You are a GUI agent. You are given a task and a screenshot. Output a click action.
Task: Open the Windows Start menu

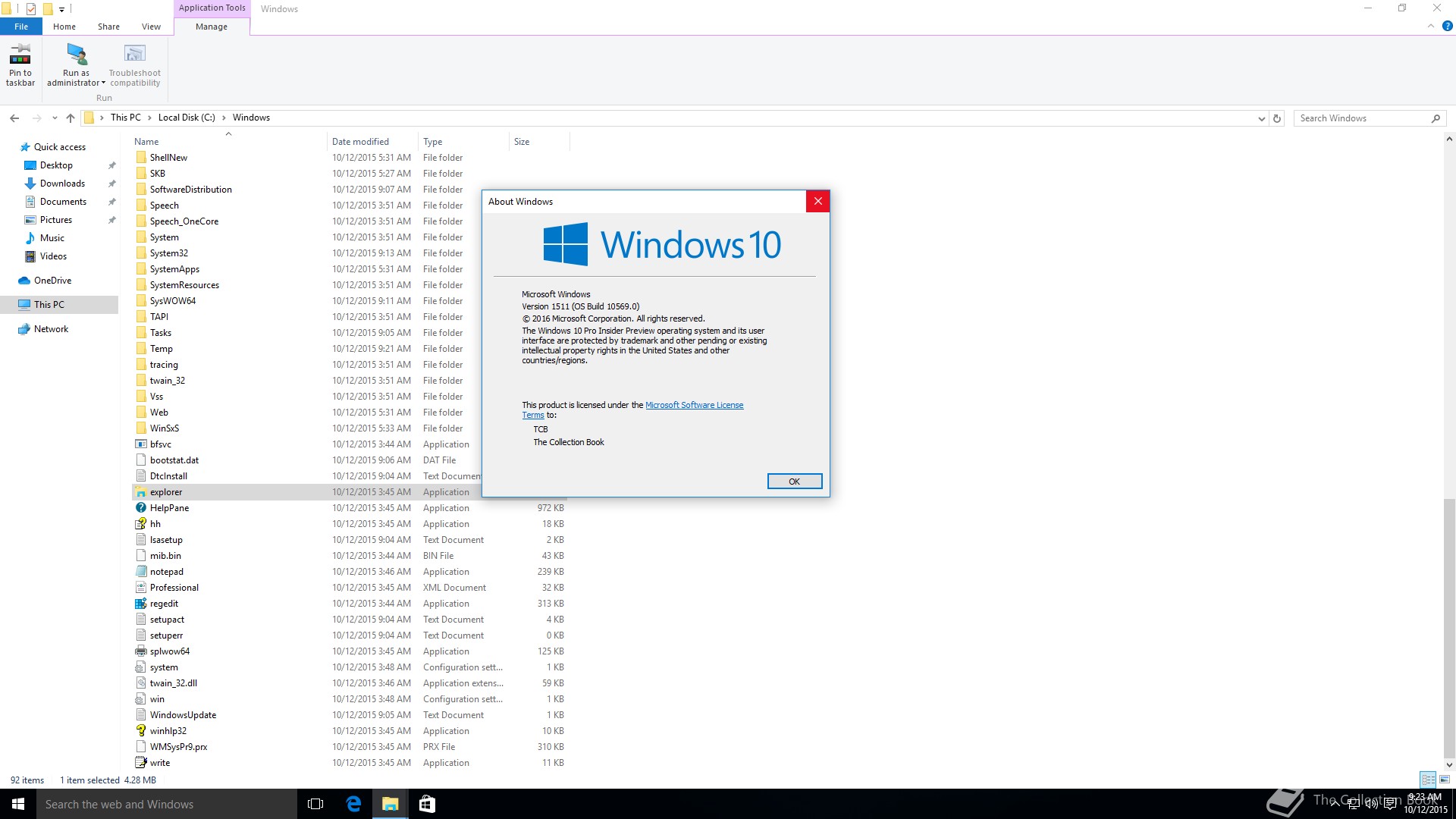(18, 804)
